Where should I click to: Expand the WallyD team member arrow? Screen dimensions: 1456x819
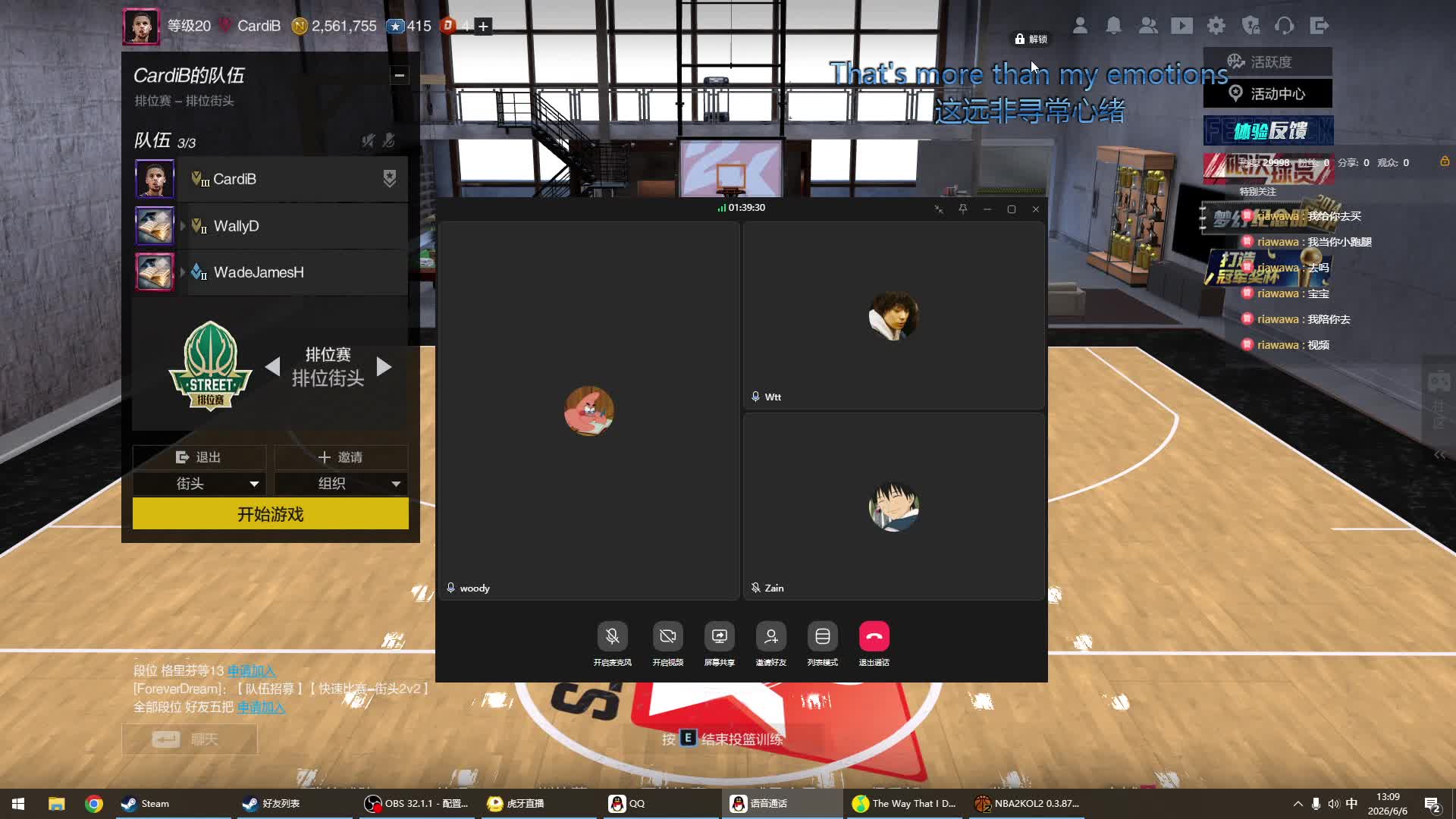point(183,226)
